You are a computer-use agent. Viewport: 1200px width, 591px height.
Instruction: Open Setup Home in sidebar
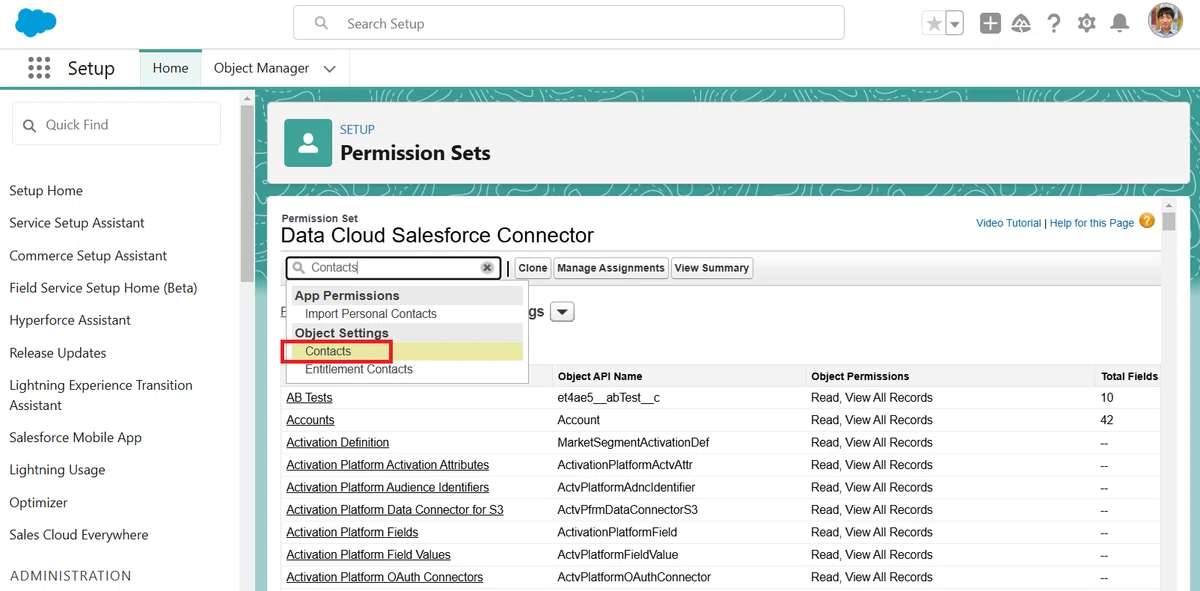coord(46,191)
